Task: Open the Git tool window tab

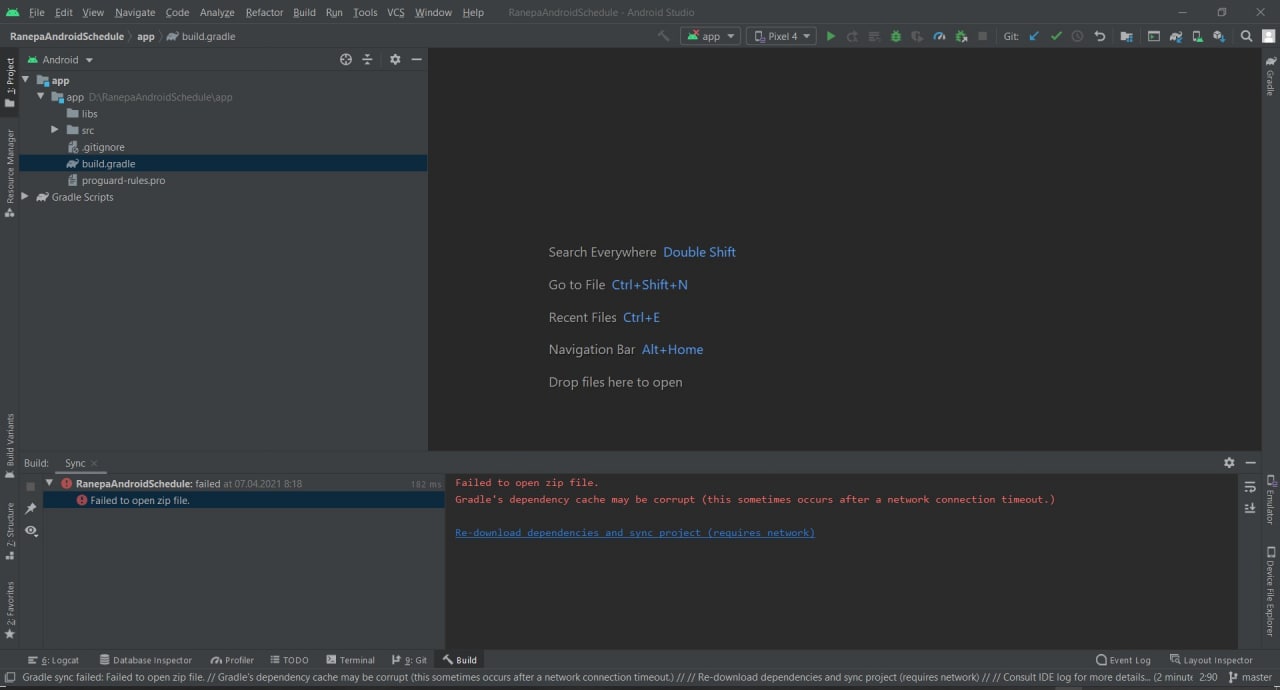Action: (409, 660)
